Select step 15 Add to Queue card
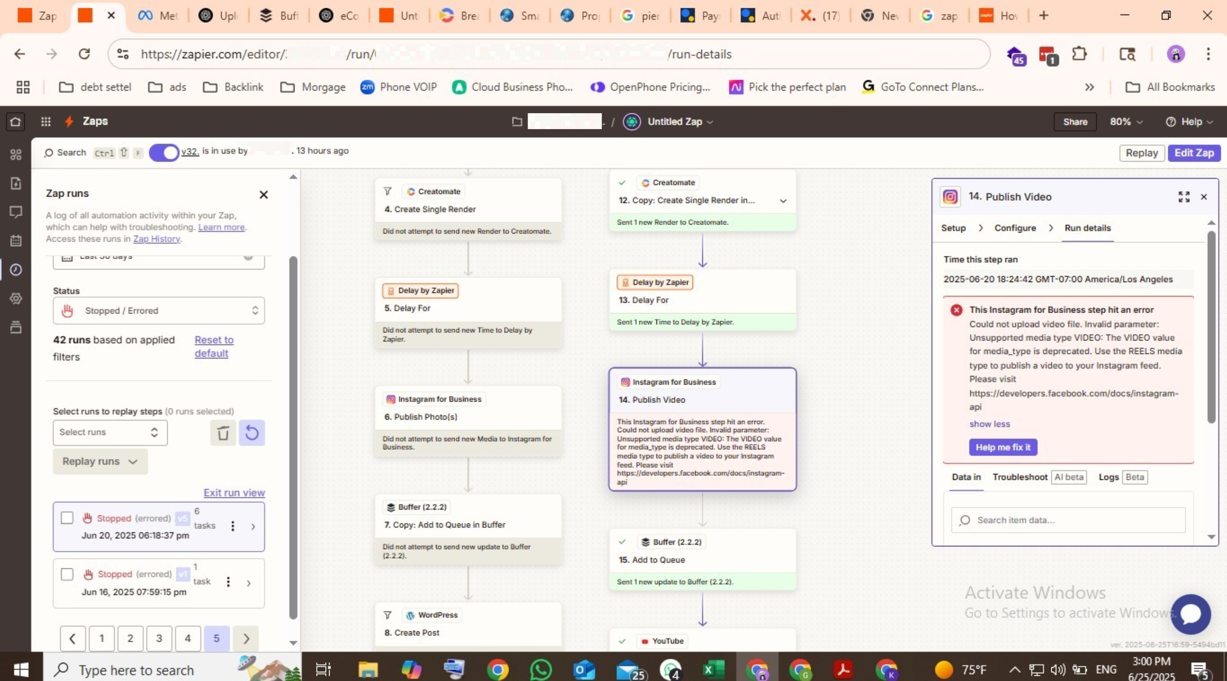 point(703,560)
